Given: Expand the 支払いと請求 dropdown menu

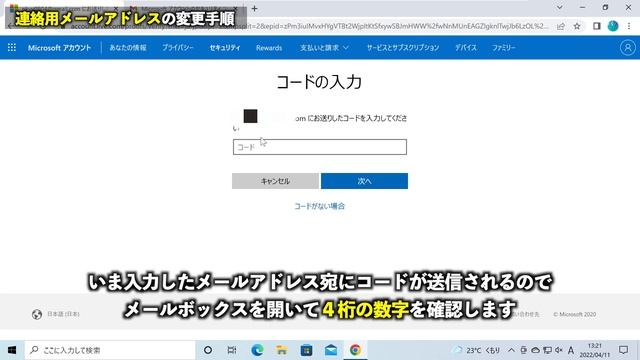Looking at the screenshot, I should point(324,48).
